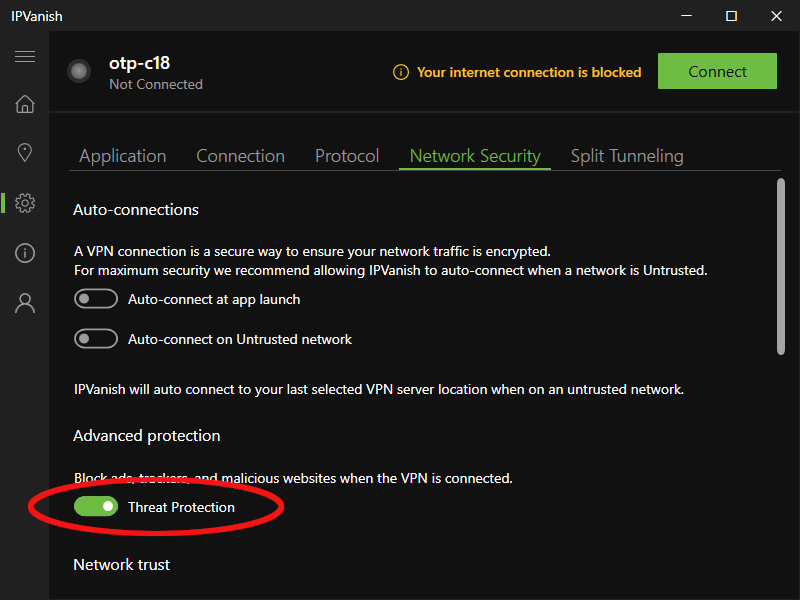Switch to the Connection tab
Image resolution: width=800 pixels, height=600 pixels.
click(240, 156)
